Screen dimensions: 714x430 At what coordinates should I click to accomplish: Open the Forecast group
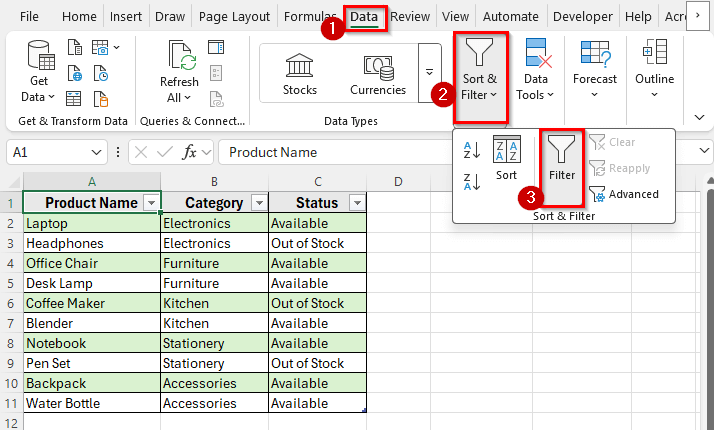tap(595, 70)
